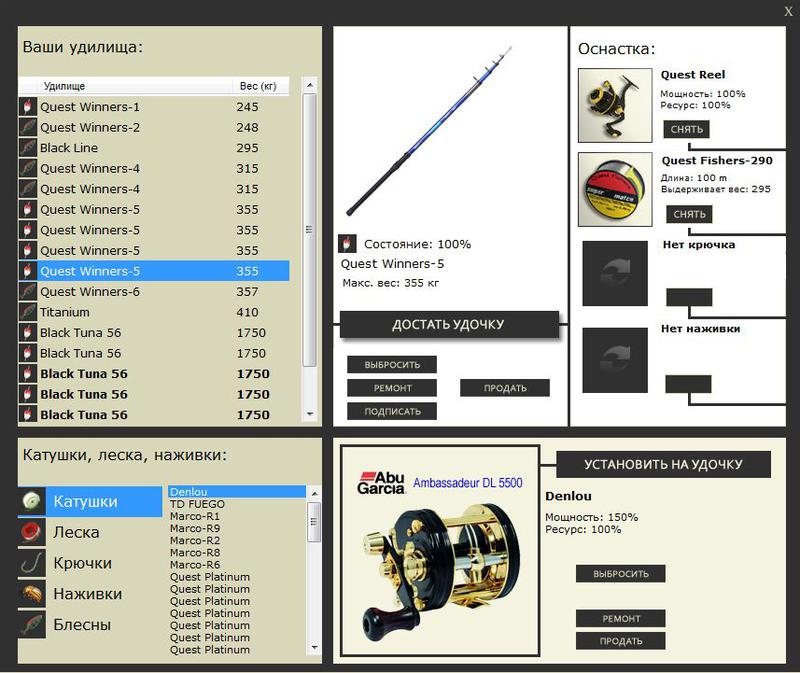The width and height of the screenshot is (800, 673).
Task: Click rod list scroll-up arrow
Action: click(x=310, y=85)
